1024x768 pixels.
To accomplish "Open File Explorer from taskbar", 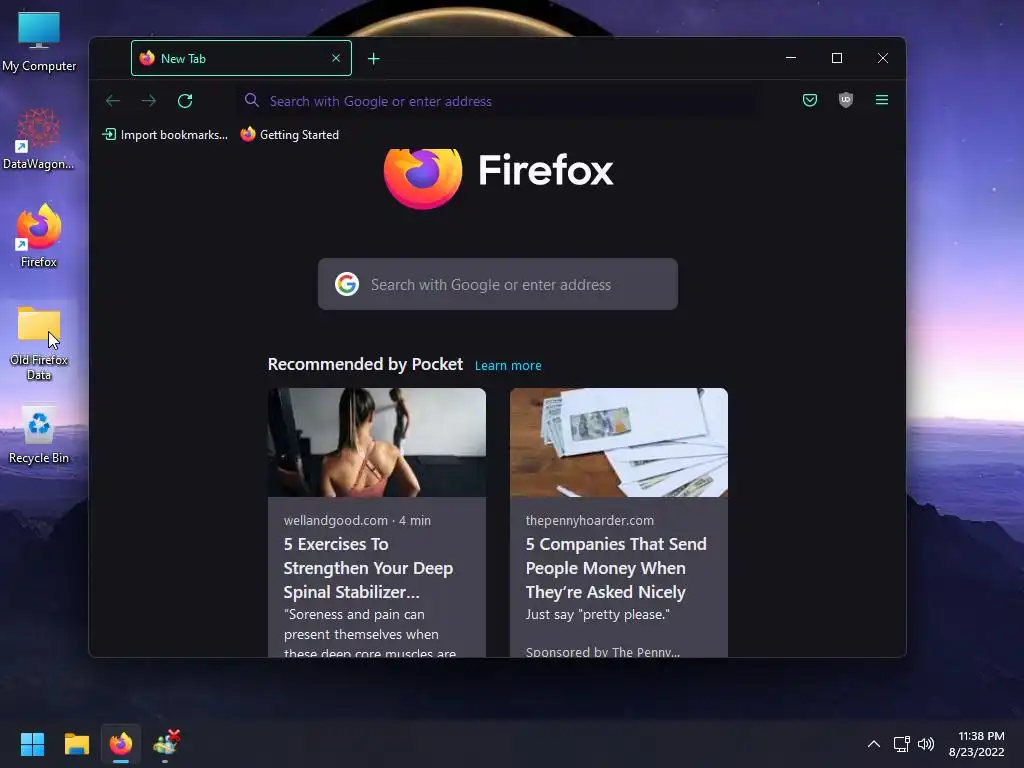I will coord(76,744).
